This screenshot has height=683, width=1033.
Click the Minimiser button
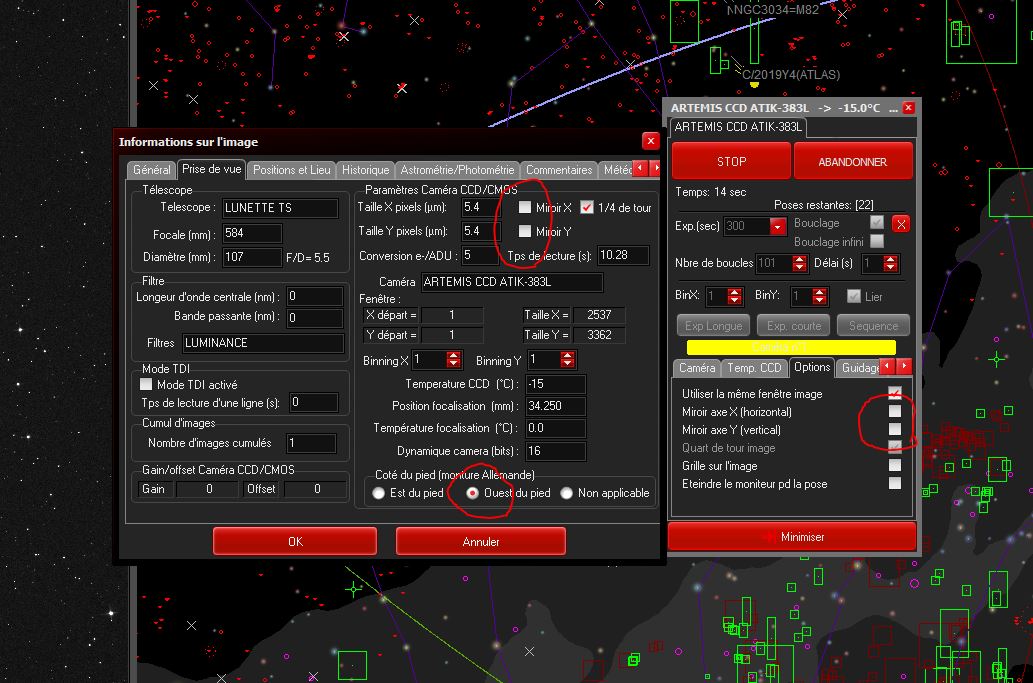click(x=792, y=537)
